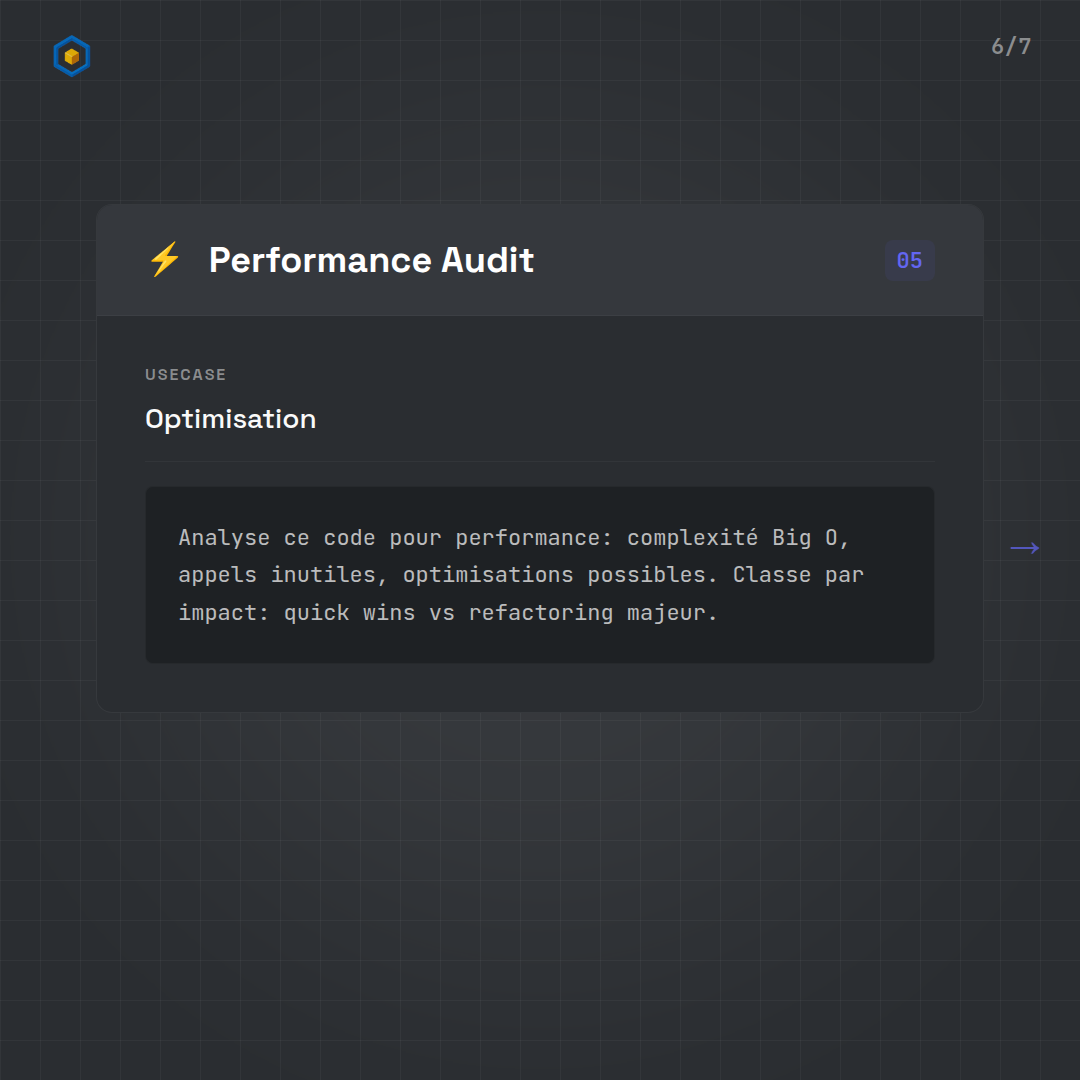This screenshot has height=1080, width=1080.
Task: Select the Optimisation heading
Action: click(x=230, y=419)
